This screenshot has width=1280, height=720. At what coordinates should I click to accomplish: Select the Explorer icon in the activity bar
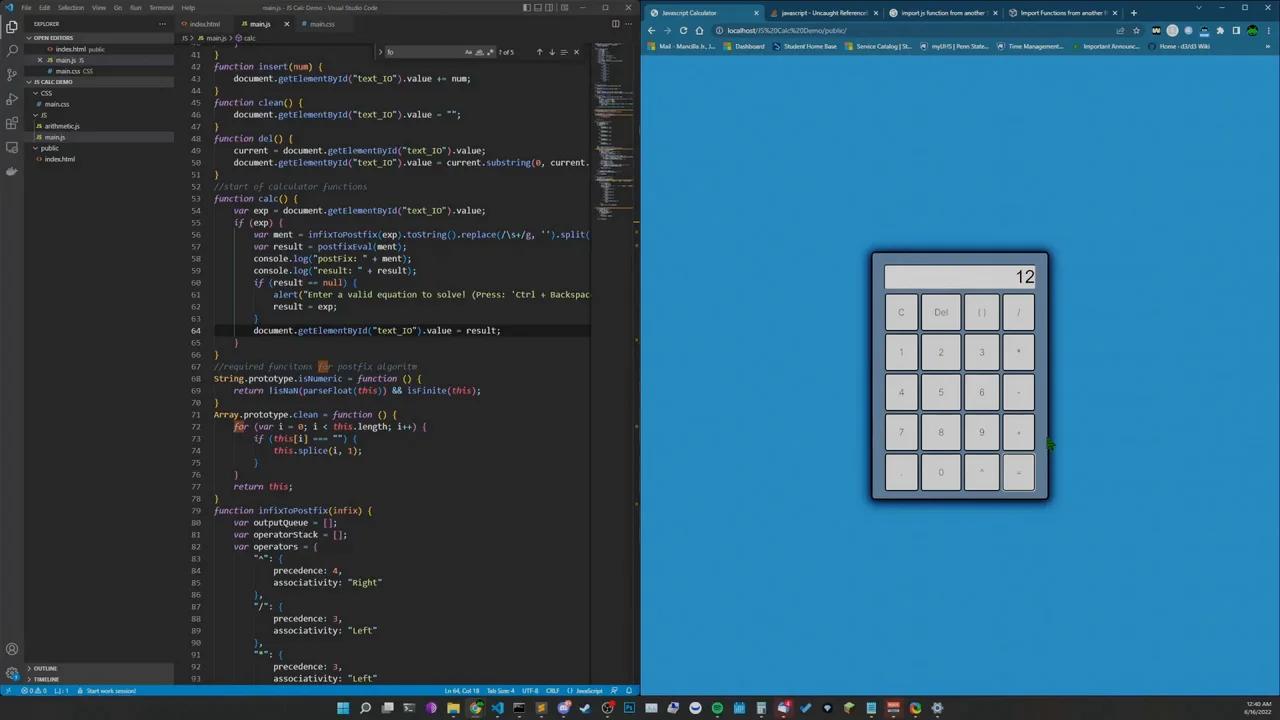click(12, 28)
